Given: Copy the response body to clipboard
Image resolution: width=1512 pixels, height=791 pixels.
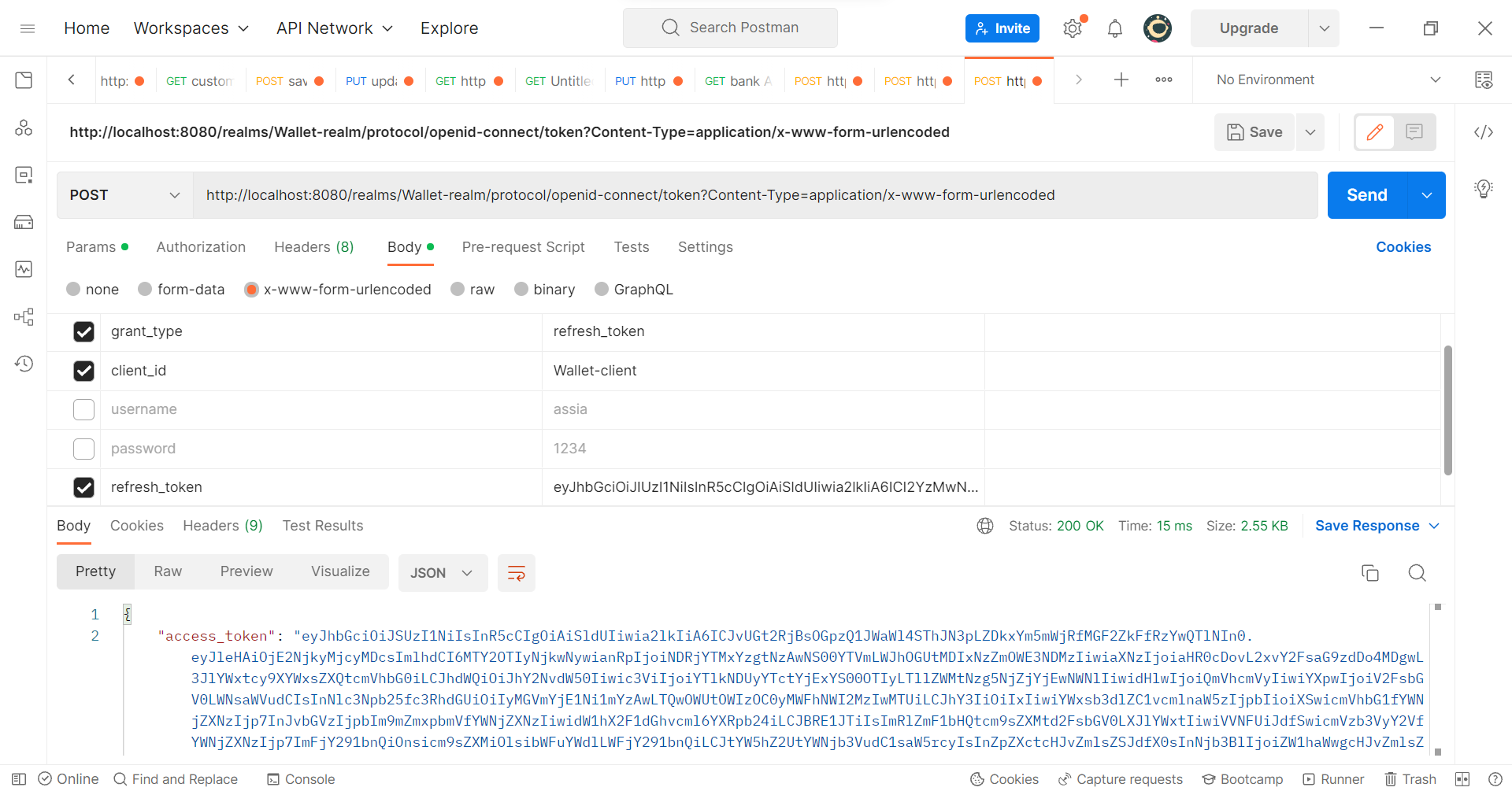Looking at the screenshot, I should click(x=1370, y=573).
